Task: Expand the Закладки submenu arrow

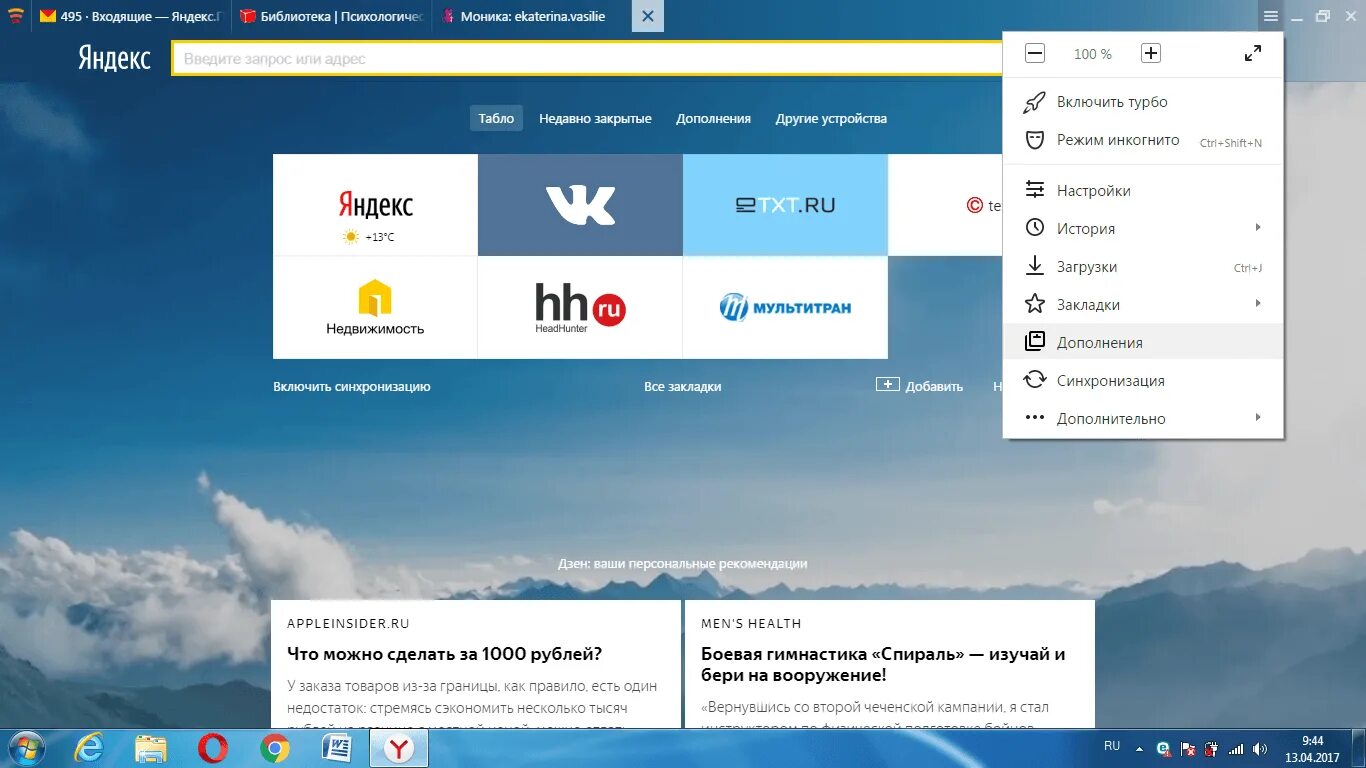Action: point(1258,304)
